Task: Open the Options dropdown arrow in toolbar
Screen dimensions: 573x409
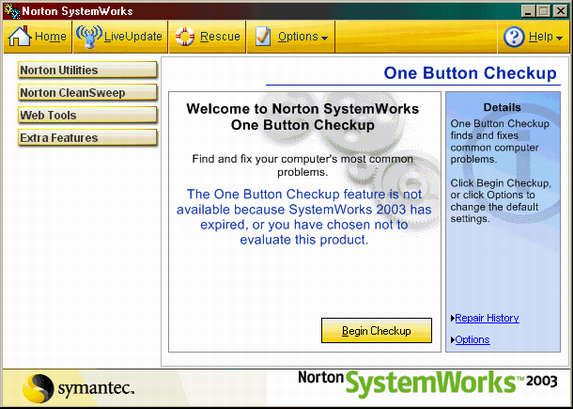Action: [x=324, y=38]
